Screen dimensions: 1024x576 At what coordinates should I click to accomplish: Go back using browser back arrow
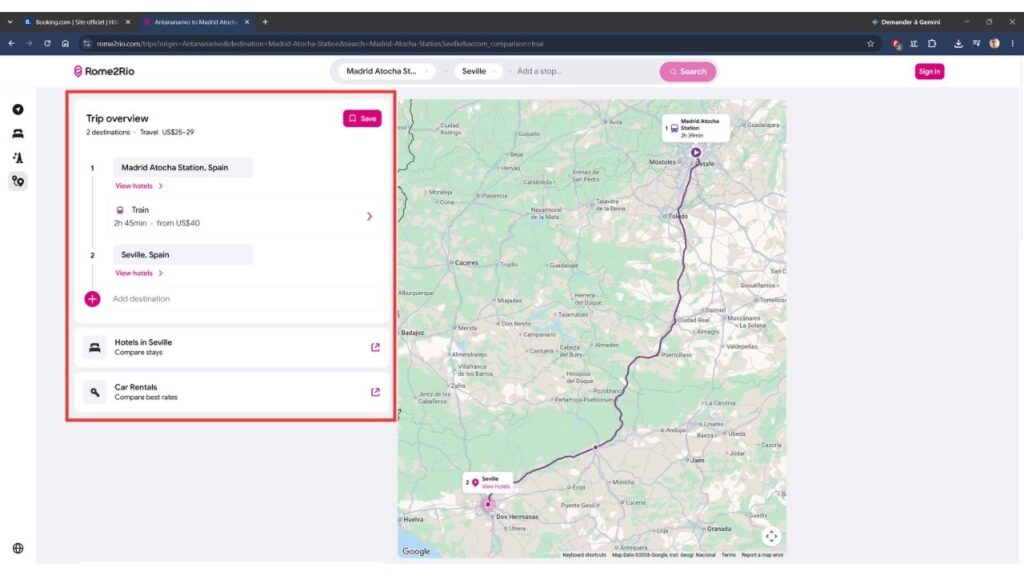pos(11,44)
